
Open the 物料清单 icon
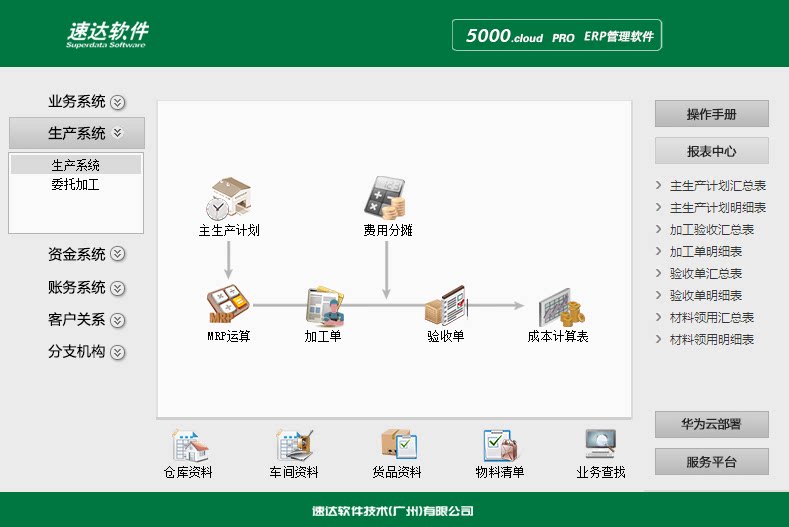[x=501, y=445]
